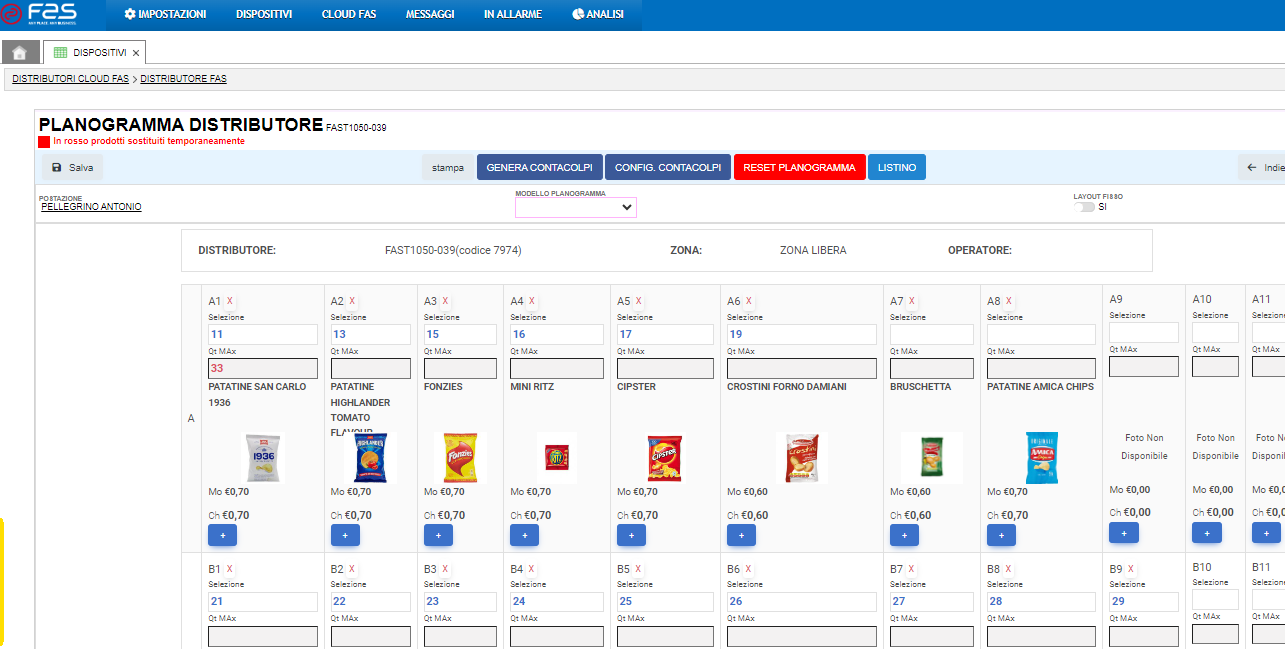Remove product from slot A4 using red X
The width and height of the screenshot is (1285, 650).
click(532, 301)
